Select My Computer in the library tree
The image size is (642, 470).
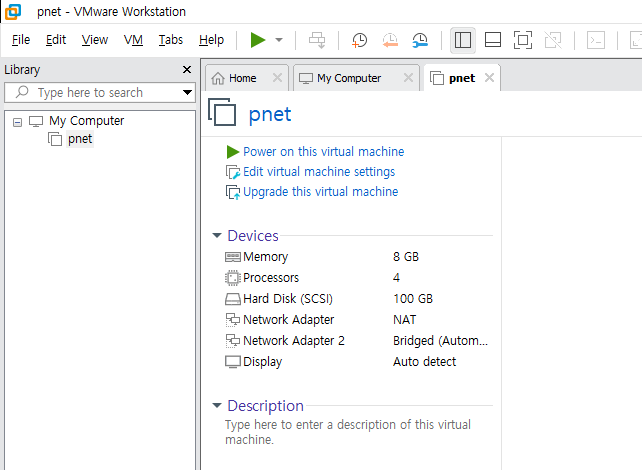(86, 121)
